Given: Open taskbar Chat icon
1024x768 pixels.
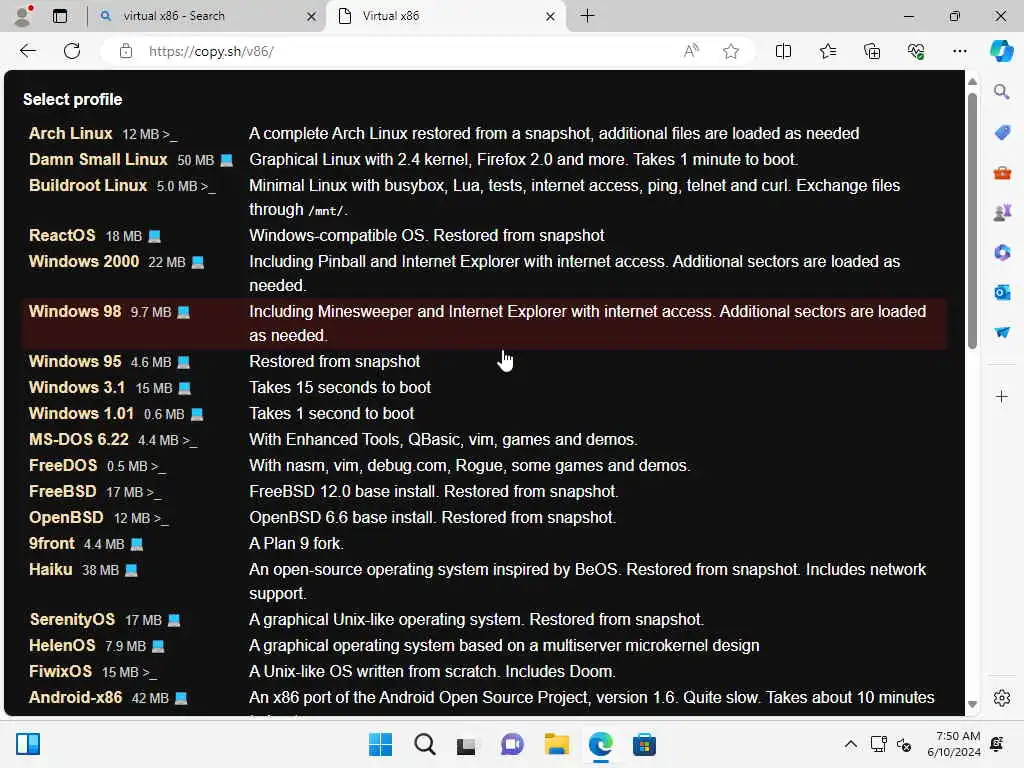Looking at the screenshot, I should [x=512, y=744].
